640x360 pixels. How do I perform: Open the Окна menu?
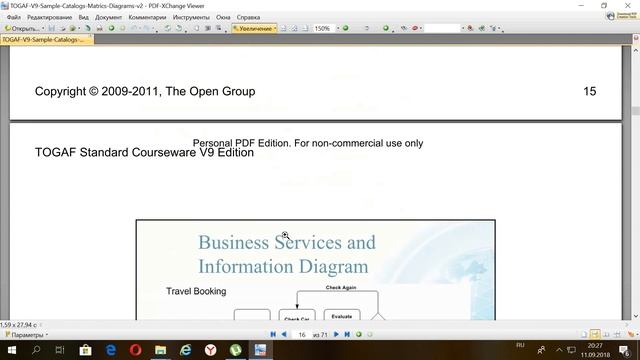[x=223, y=18]
